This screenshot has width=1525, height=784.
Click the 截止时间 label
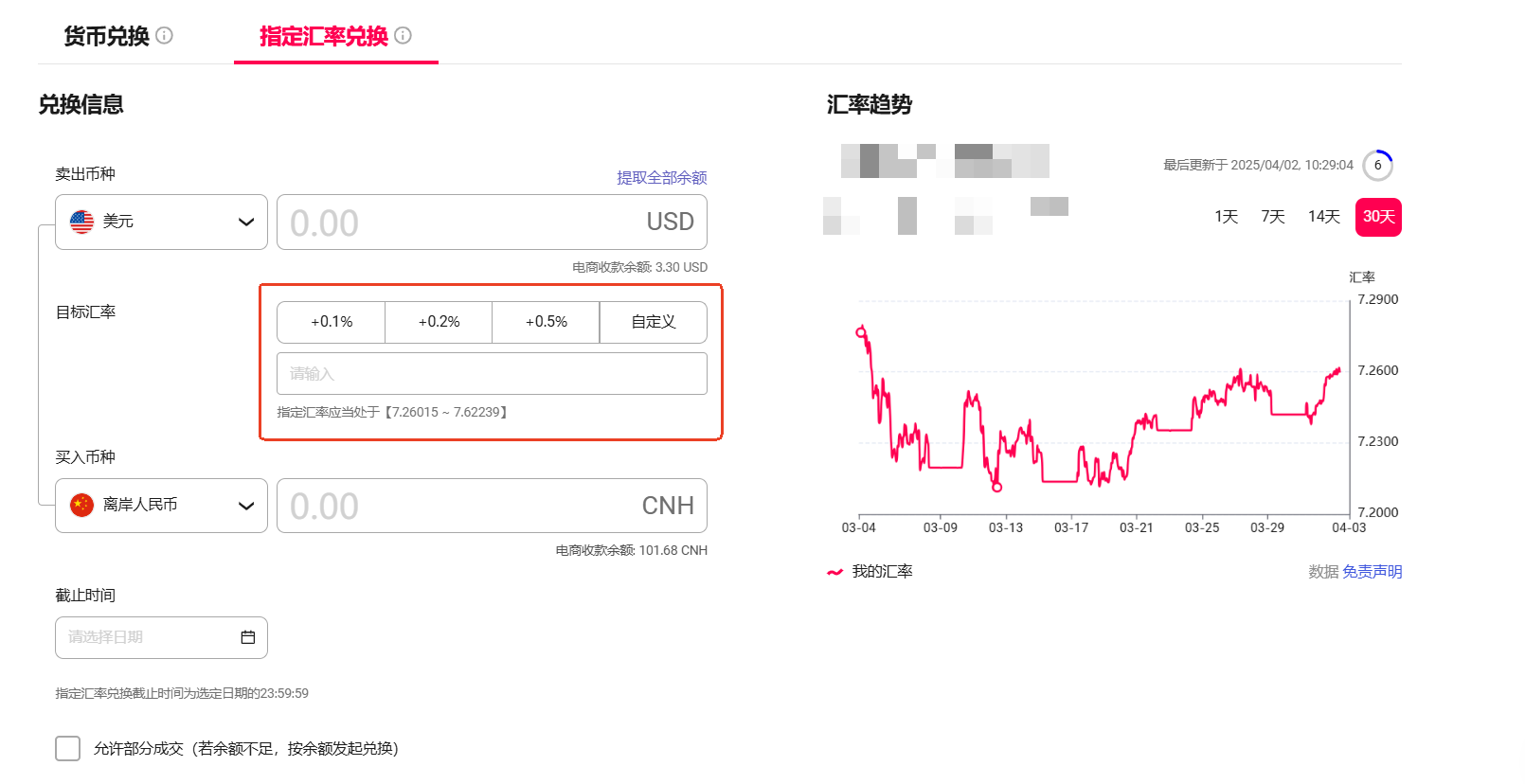pyautogui.click(x=85, y=596)
